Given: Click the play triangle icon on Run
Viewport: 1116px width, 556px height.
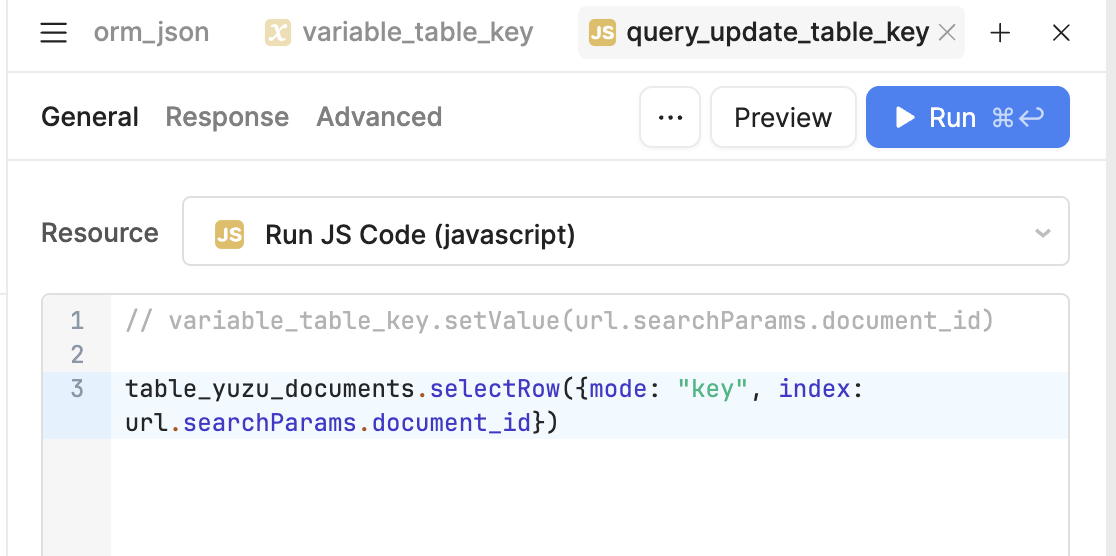Looking at the screenshot, I should click(905, 117).
